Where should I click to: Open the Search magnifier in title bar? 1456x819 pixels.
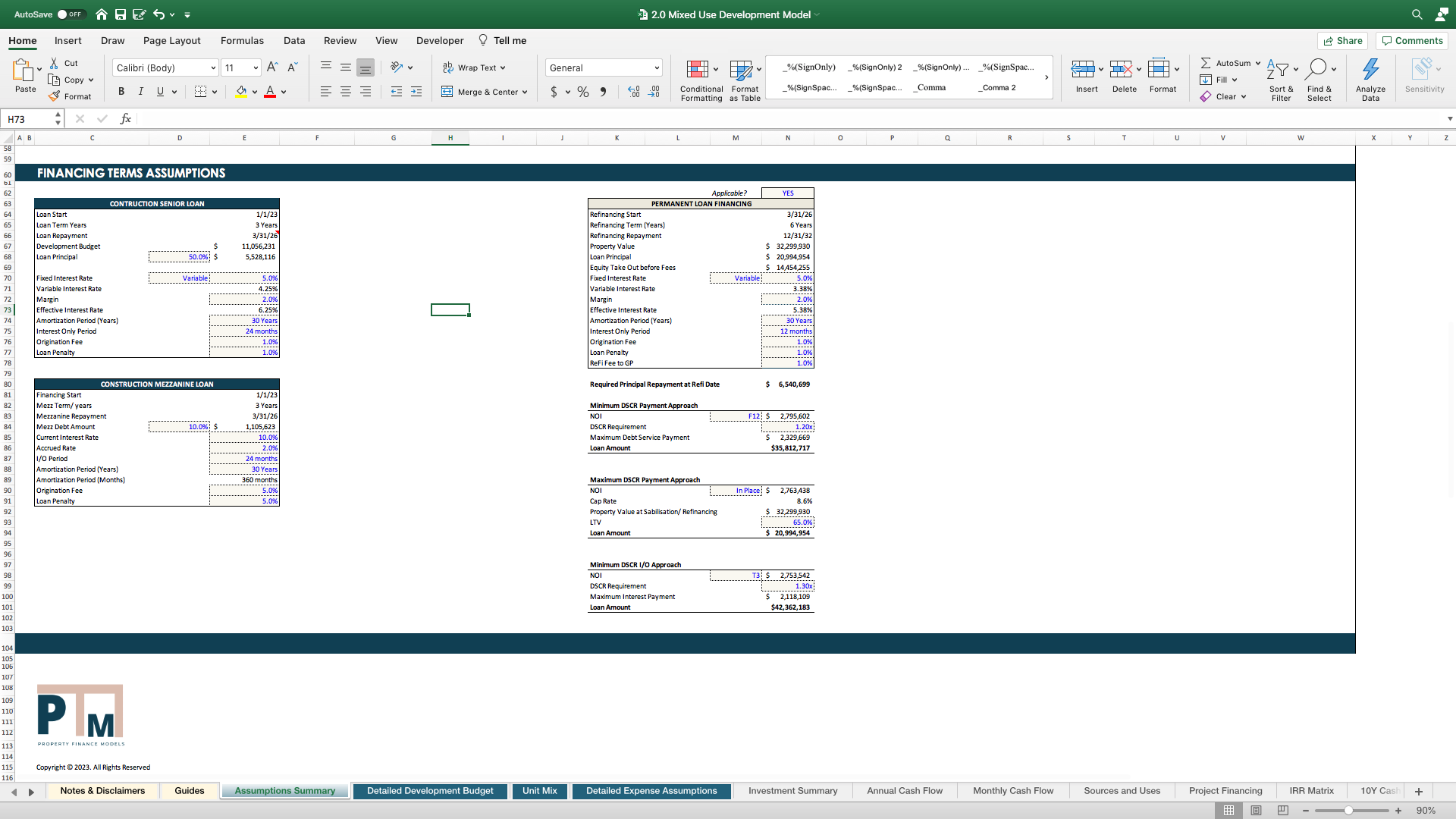point(1417,14)
